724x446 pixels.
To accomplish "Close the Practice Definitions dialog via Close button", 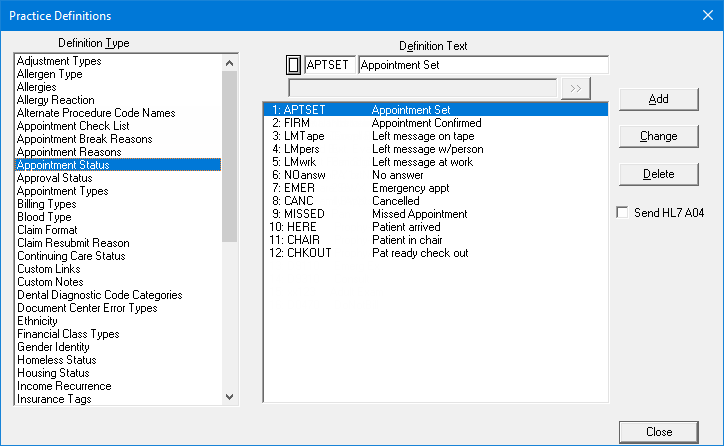I will pyautogui.click(x=658, y=432).
